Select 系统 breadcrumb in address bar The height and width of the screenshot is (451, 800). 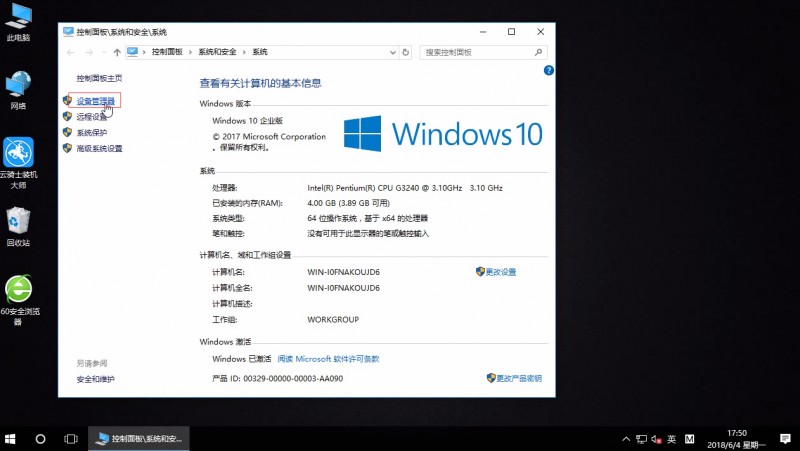click(x=260, y=52)
